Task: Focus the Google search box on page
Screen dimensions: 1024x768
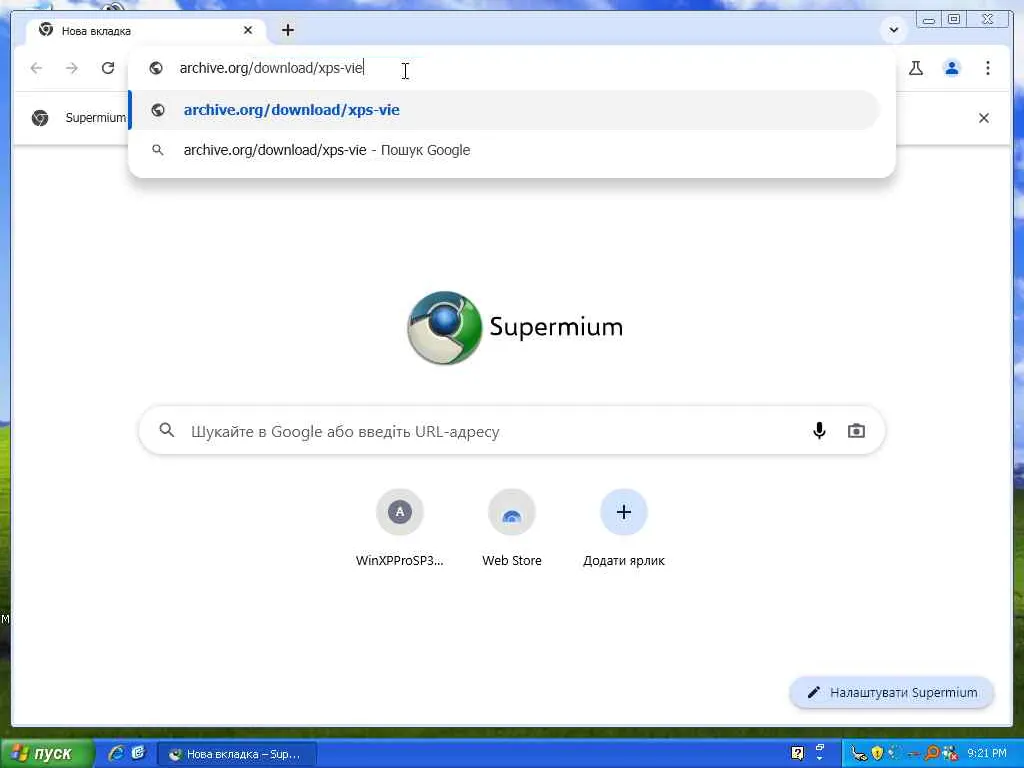Action: click(511, 431)
